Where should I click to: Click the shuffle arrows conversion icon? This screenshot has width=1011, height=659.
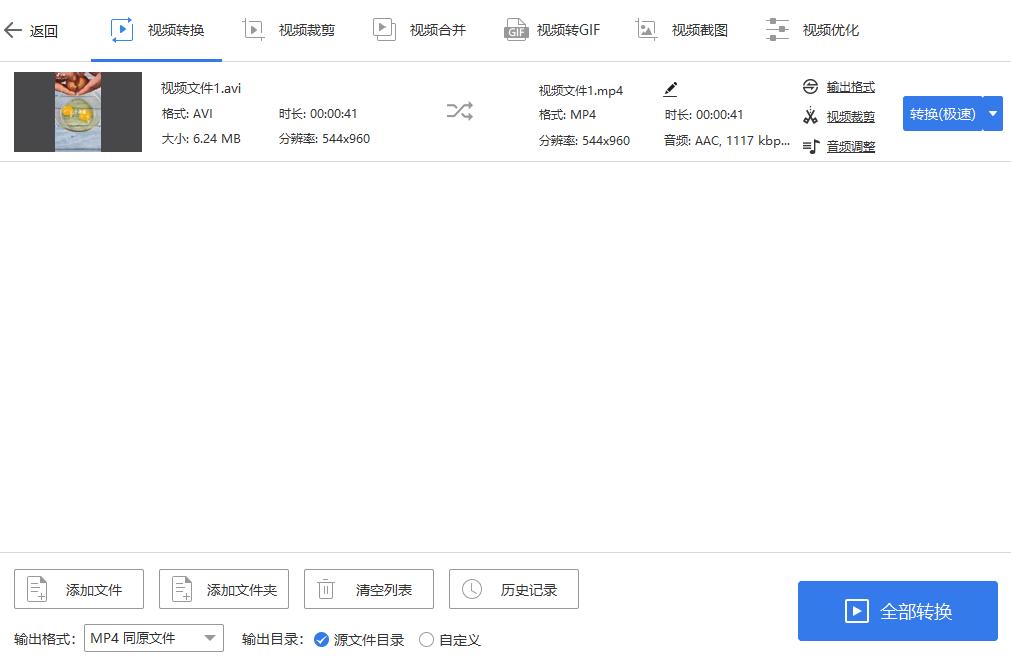point(459,112)
